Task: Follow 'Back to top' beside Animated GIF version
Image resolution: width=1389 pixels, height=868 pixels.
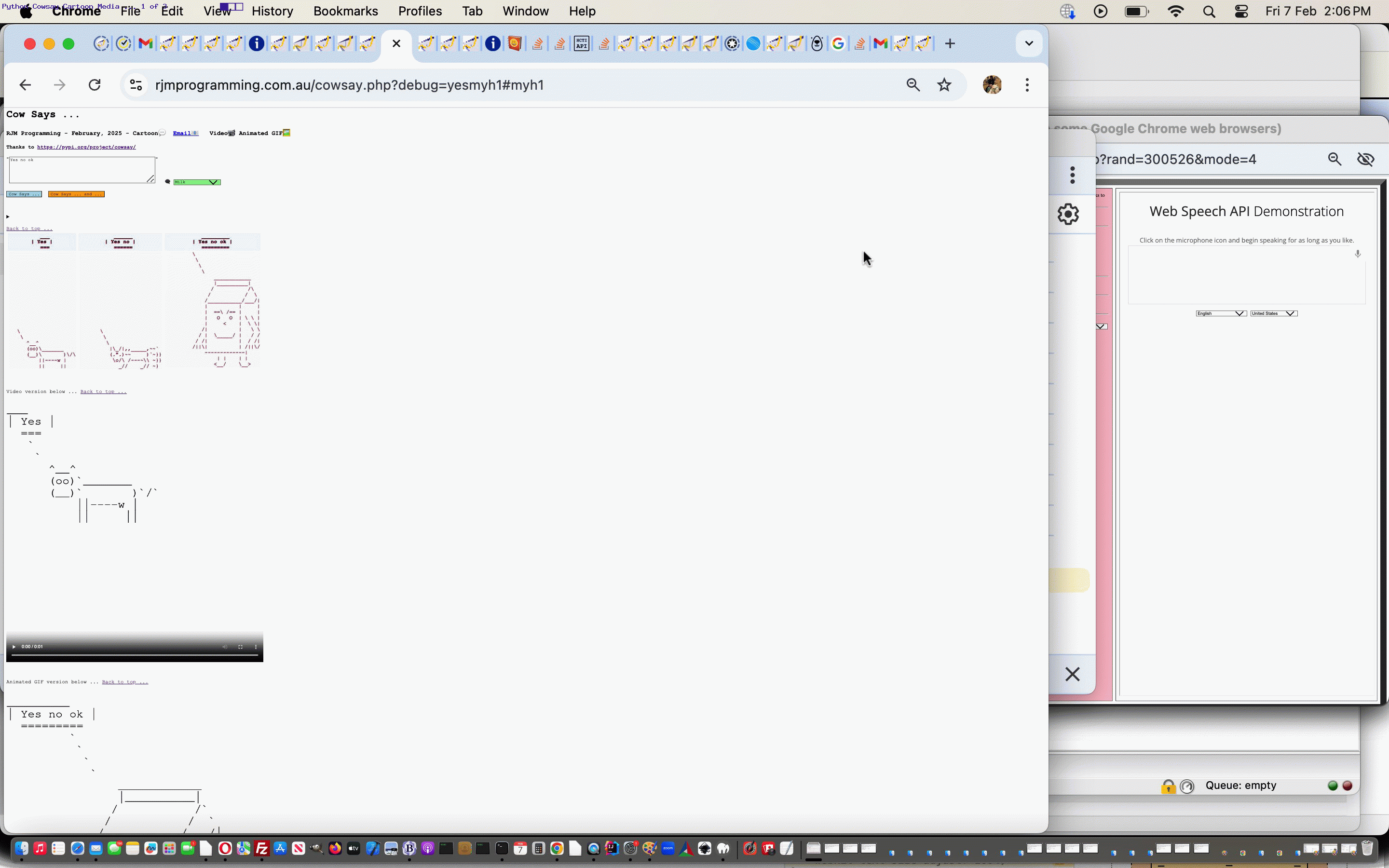Action: coord(125,682)
